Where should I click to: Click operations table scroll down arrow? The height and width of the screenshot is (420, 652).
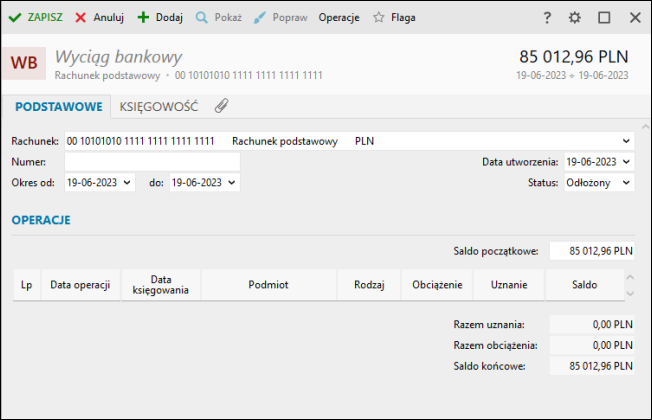point(630,293)
